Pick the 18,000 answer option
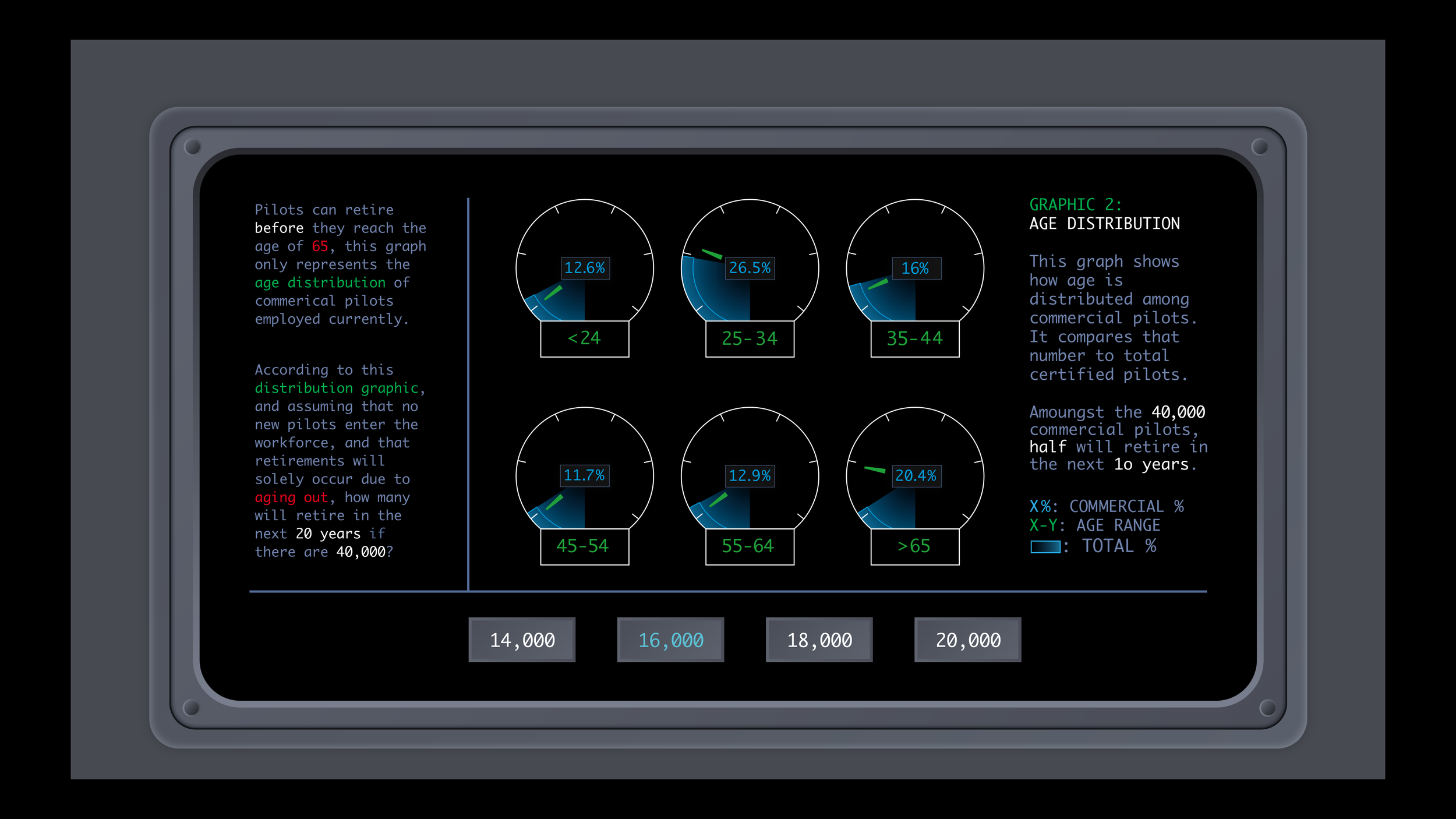Viewport: 1456px width, 819px height. 819,640
